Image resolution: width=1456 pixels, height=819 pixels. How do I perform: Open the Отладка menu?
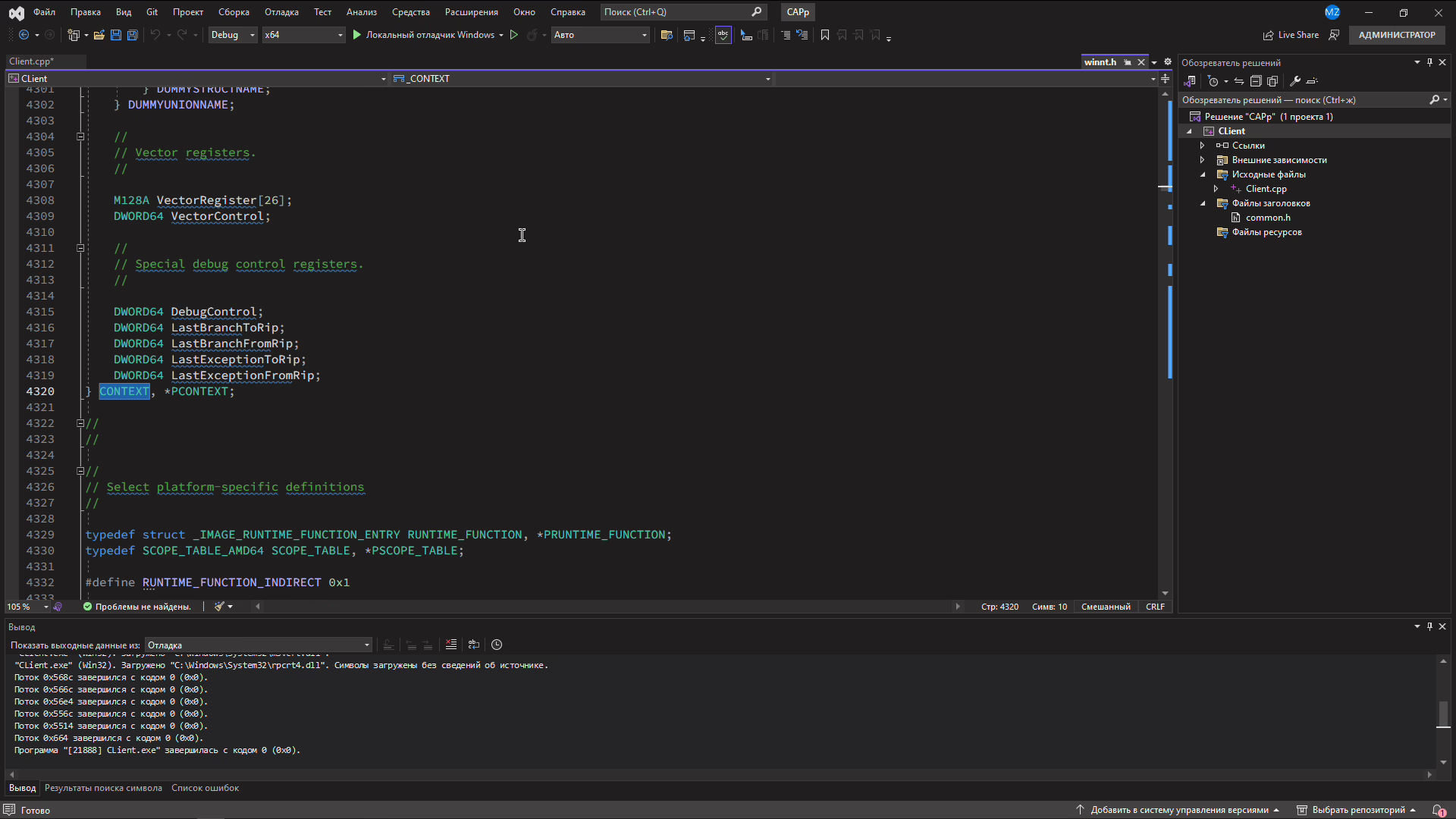point(281,12)
